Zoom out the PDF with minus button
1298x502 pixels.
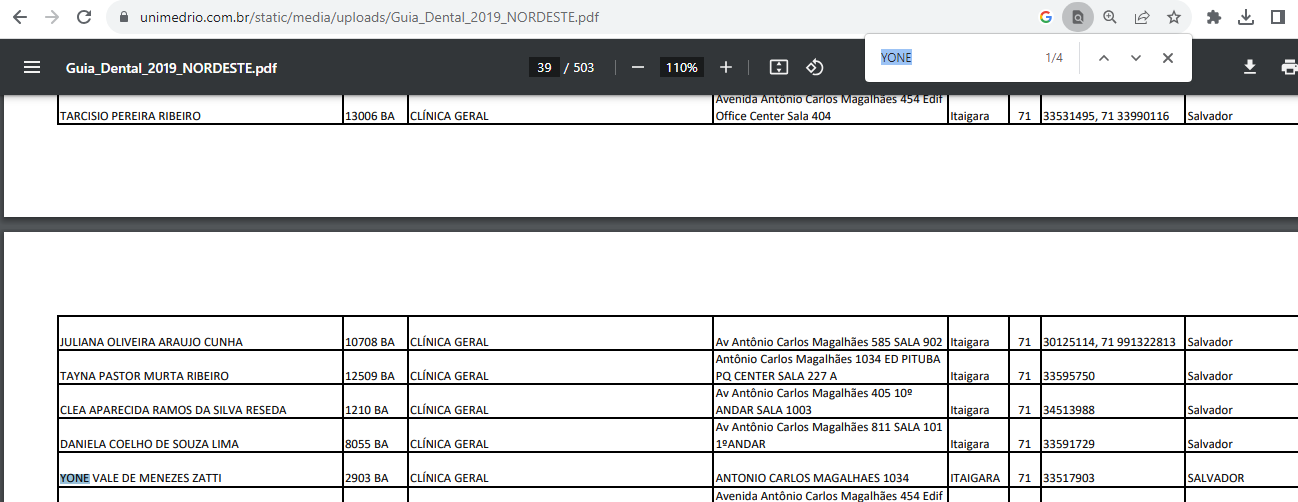637,67
